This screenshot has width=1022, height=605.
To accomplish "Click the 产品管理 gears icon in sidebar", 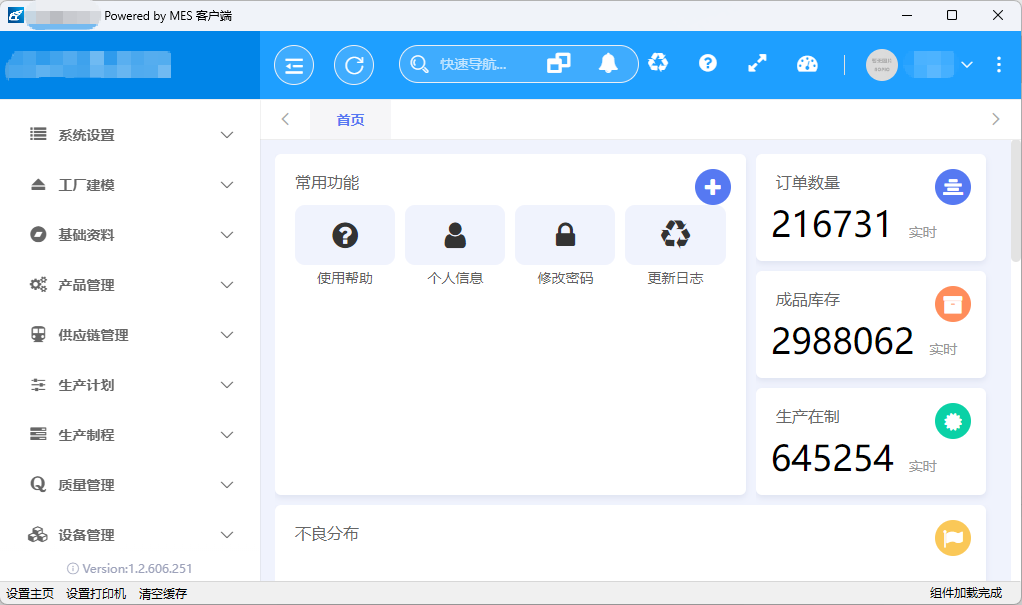I will point(38,284).
